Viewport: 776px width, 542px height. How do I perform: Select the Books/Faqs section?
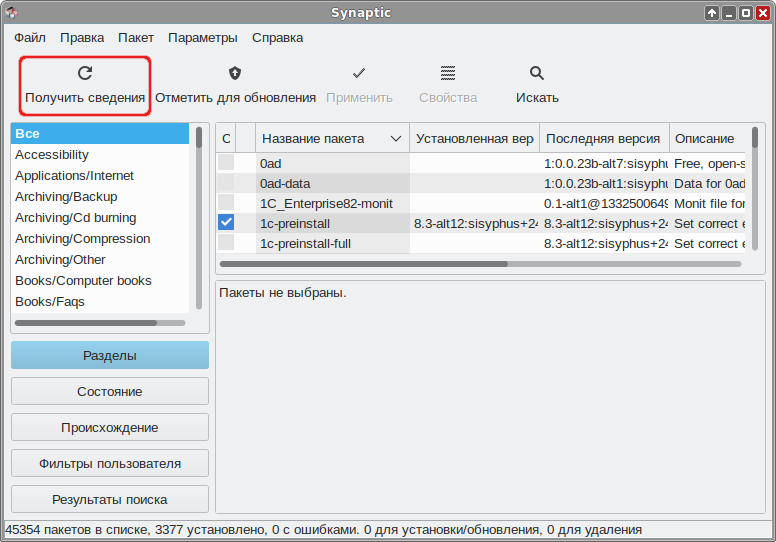pos(100,301)
